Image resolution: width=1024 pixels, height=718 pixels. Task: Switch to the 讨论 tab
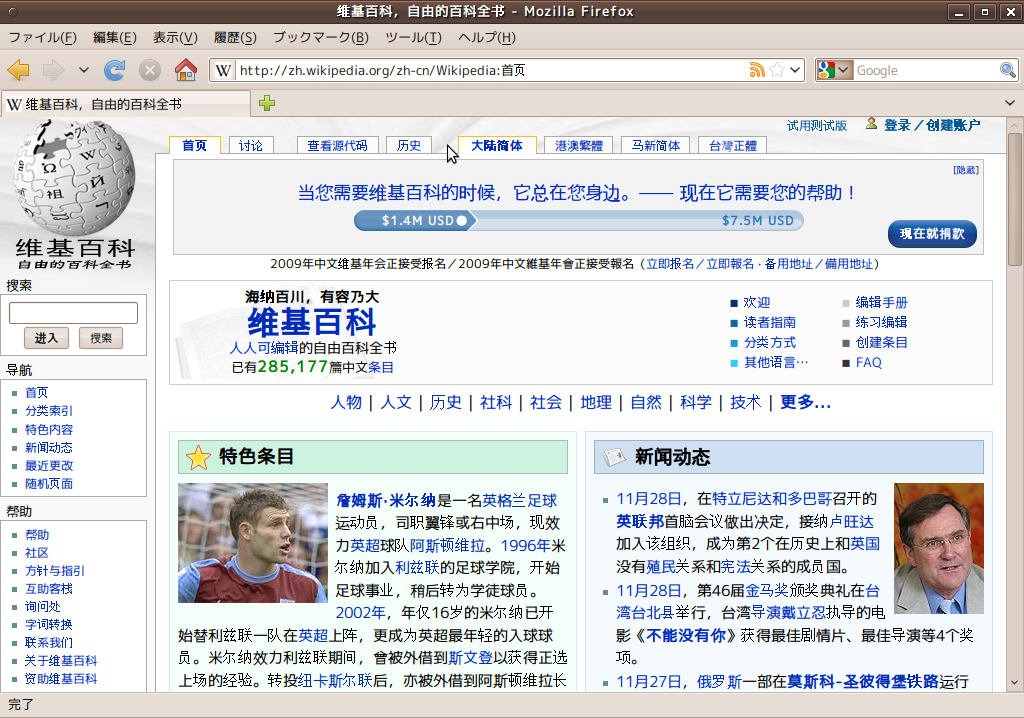[251, 145]
